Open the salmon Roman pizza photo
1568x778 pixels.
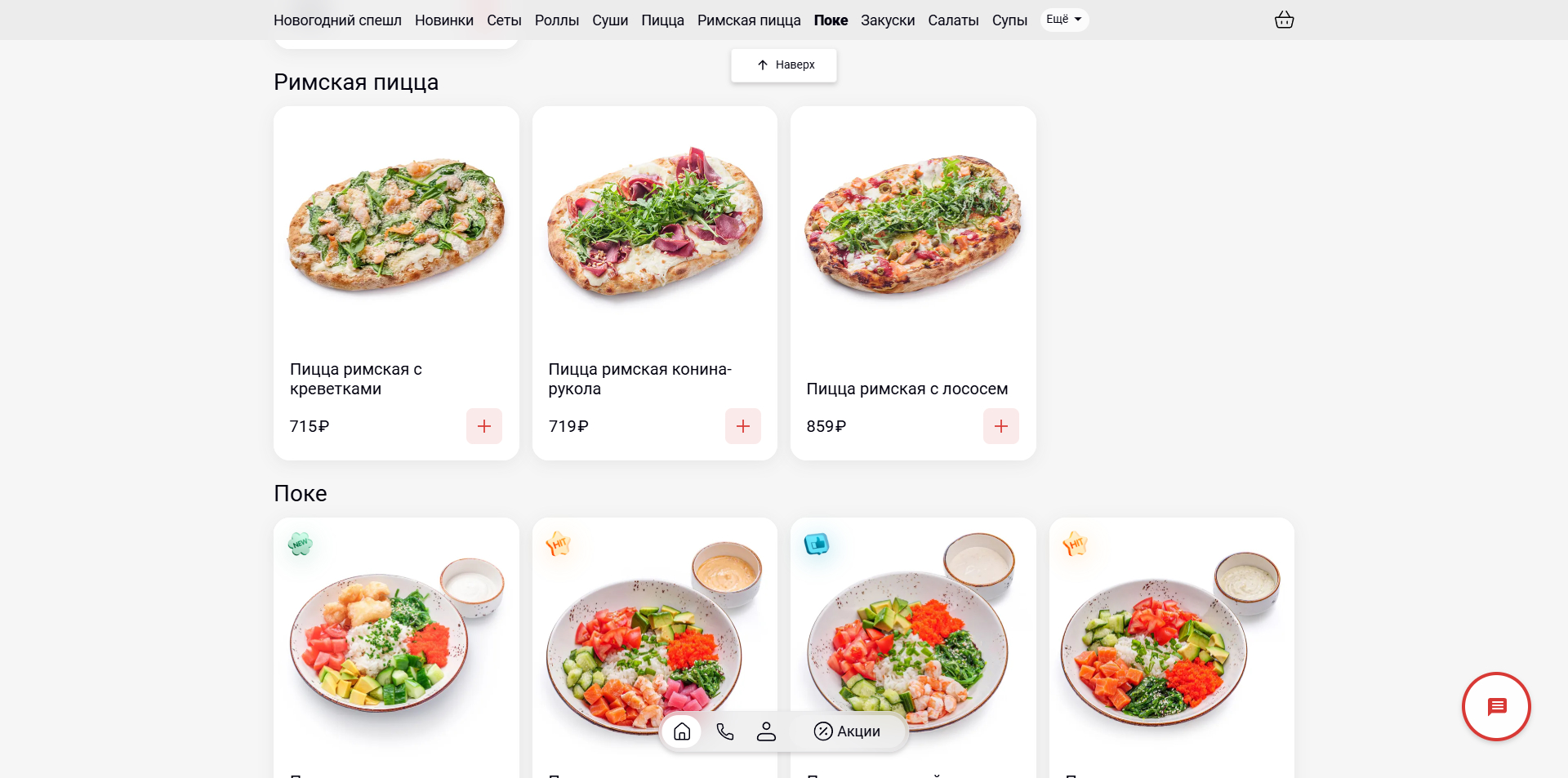(913, 225)
